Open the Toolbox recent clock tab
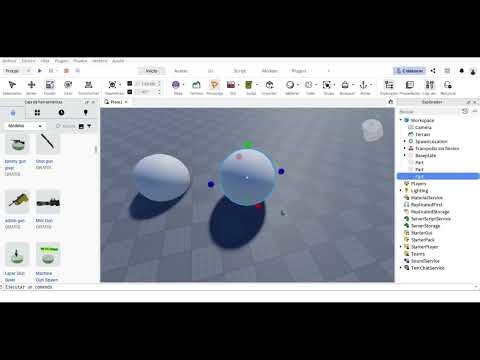Image resolution: width=480 pixels, height=360 pixels. (x=61, y=113)
